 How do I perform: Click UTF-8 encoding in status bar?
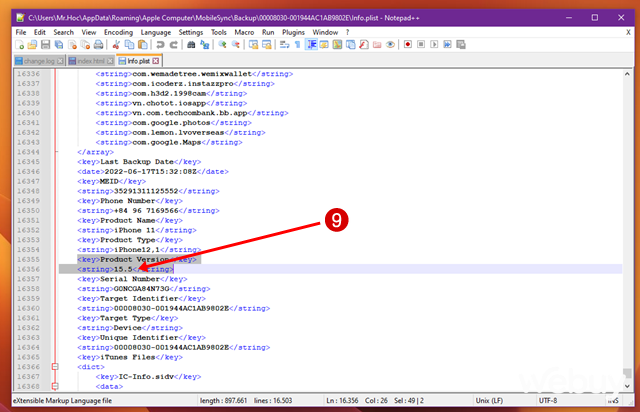point(574,401)
